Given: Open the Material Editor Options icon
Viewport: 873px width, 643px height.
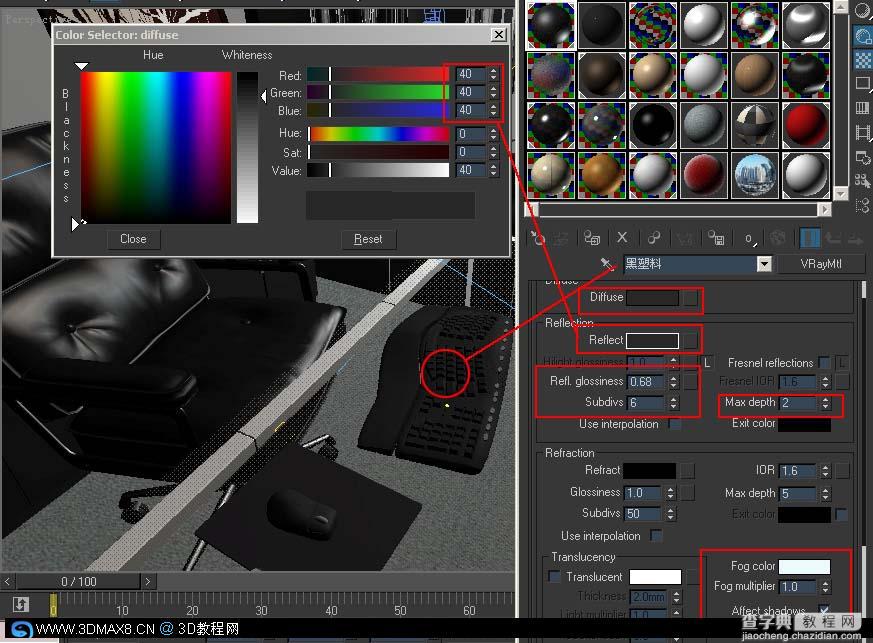Looking at the screenshot, I should pyautogui.click(x=862, y=158).
